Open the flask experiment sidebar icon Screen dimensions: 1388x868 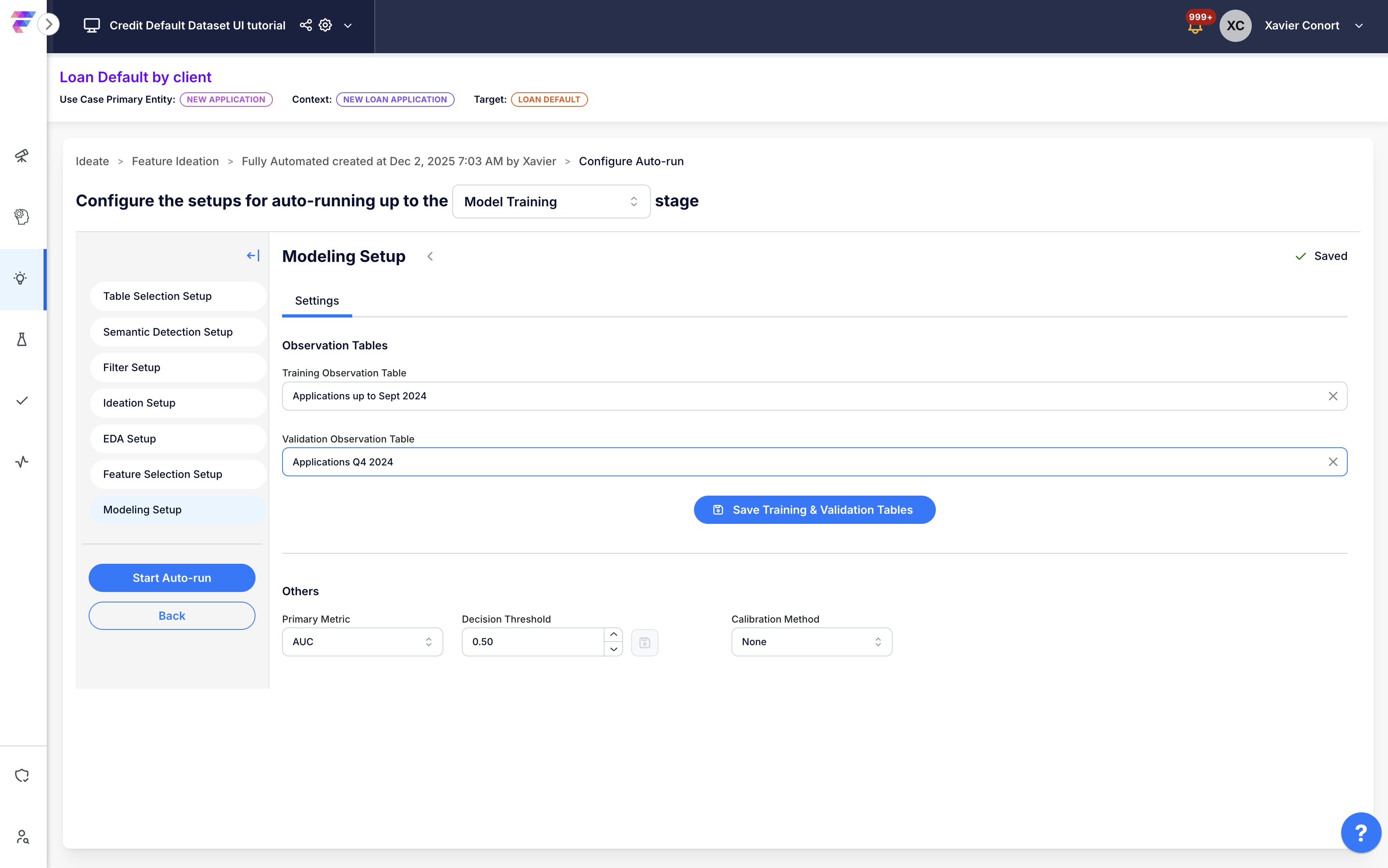(22, 339)
